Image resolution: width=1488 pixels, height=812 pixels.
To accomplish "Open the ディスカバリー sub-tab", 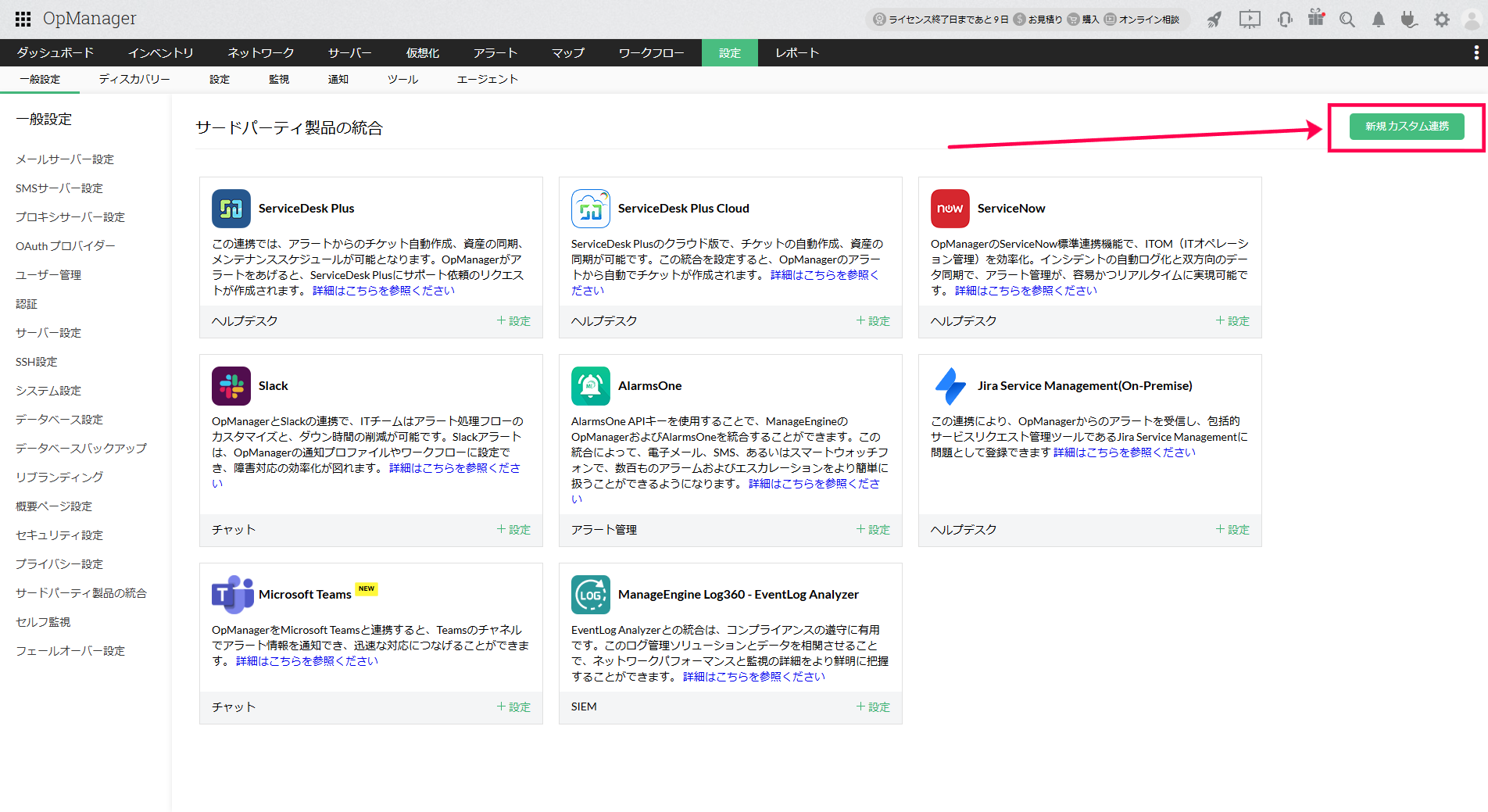I will coord(134,79).
